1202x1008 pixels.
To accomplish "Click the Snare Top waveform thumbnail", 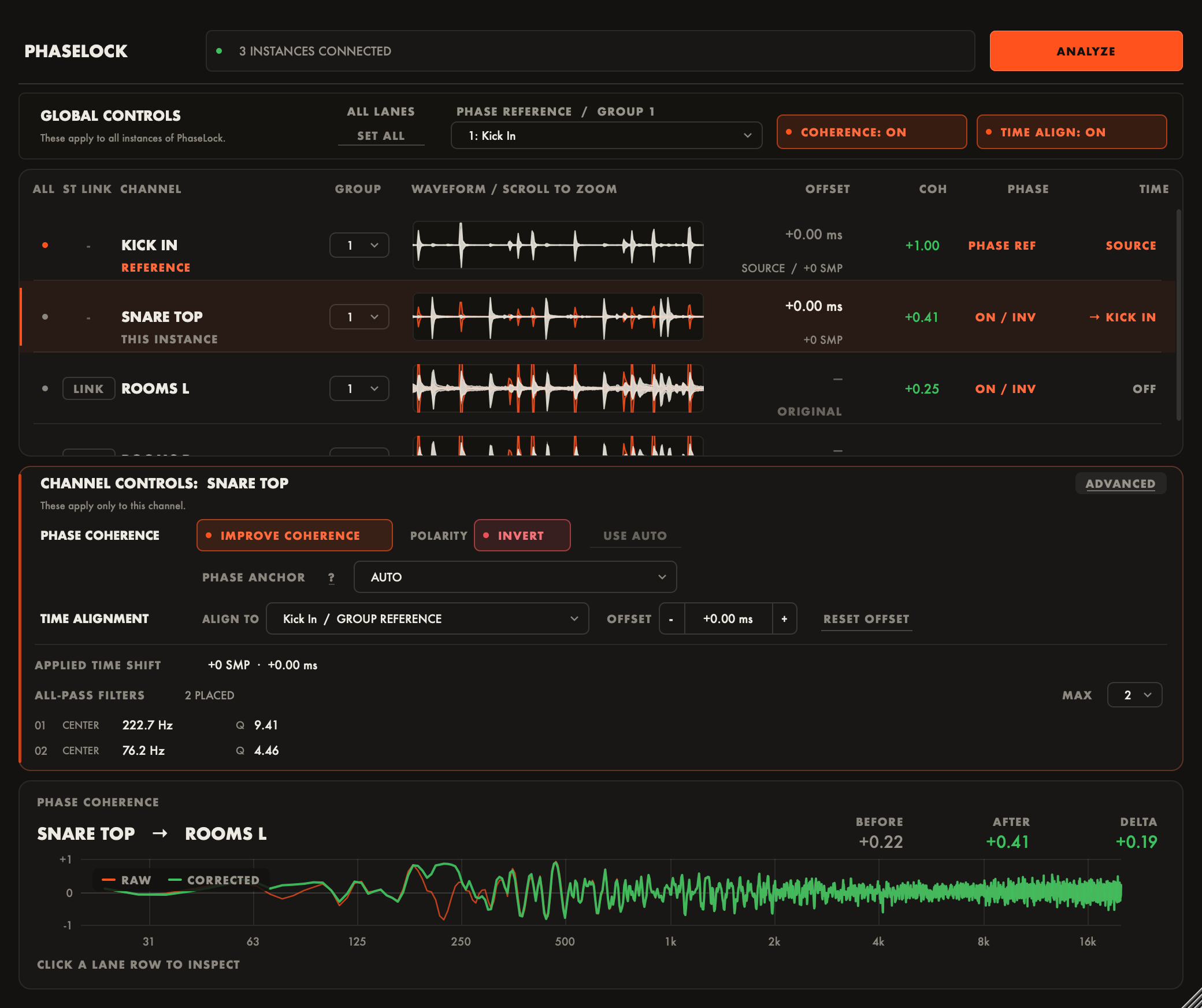I will point(558,317).
